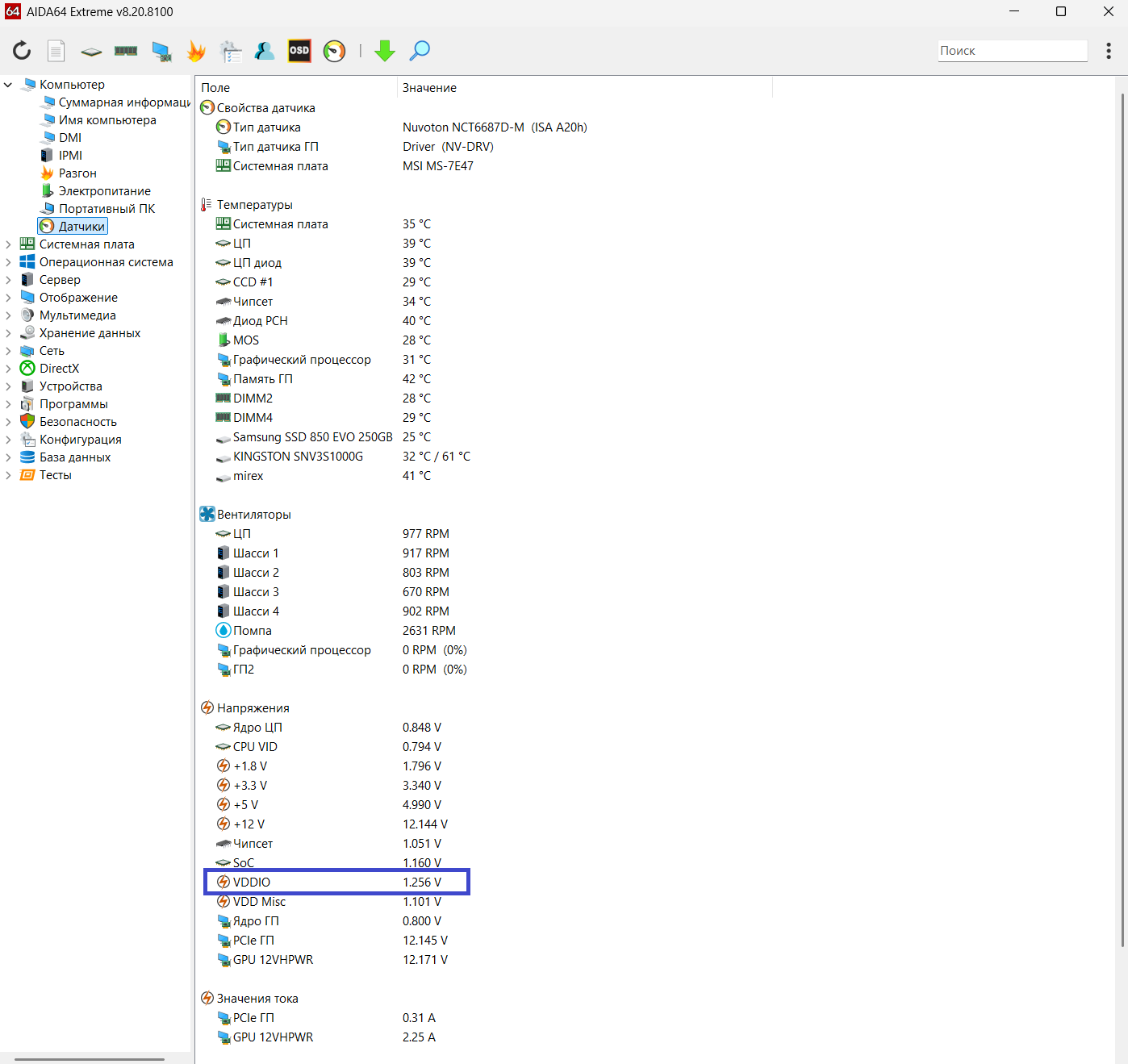
Task: Open the IPMI tree item
Action: [70, 156]
